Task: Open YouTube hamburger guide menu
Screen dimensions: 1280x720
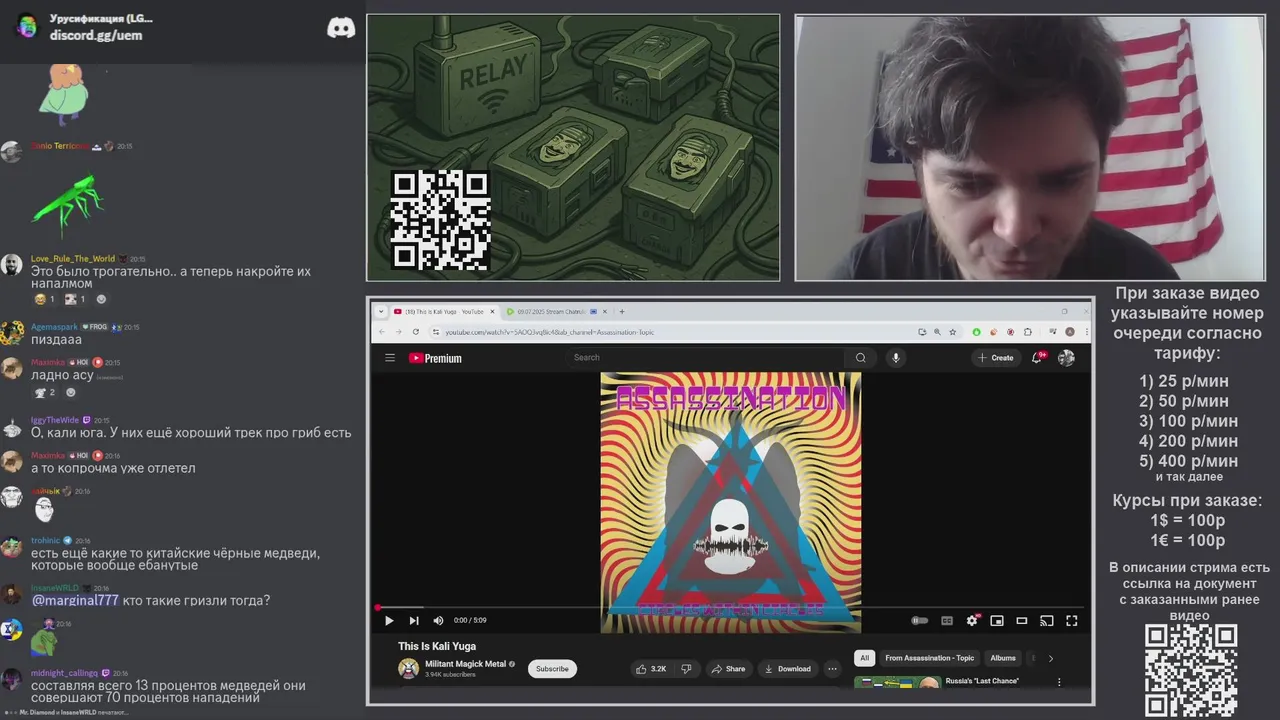Action: pyautogui.click(x=390, y=358)
